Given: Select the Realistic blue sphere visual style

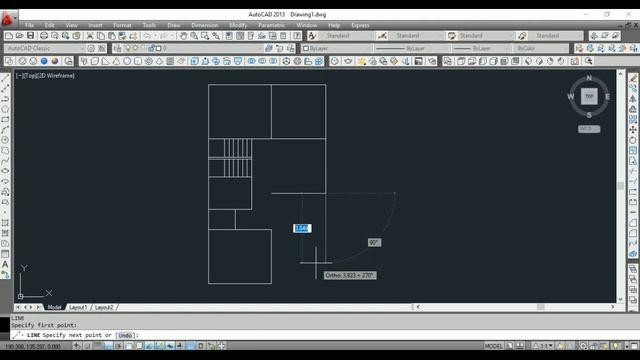Looking at the screenshot, I should pos(44,61).
